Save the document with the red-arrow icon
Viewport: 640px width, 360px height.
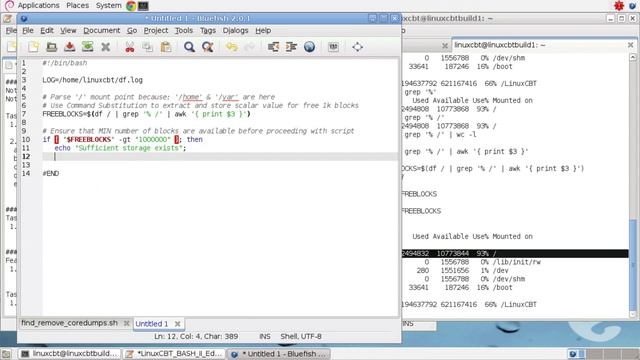pos(69,47)
